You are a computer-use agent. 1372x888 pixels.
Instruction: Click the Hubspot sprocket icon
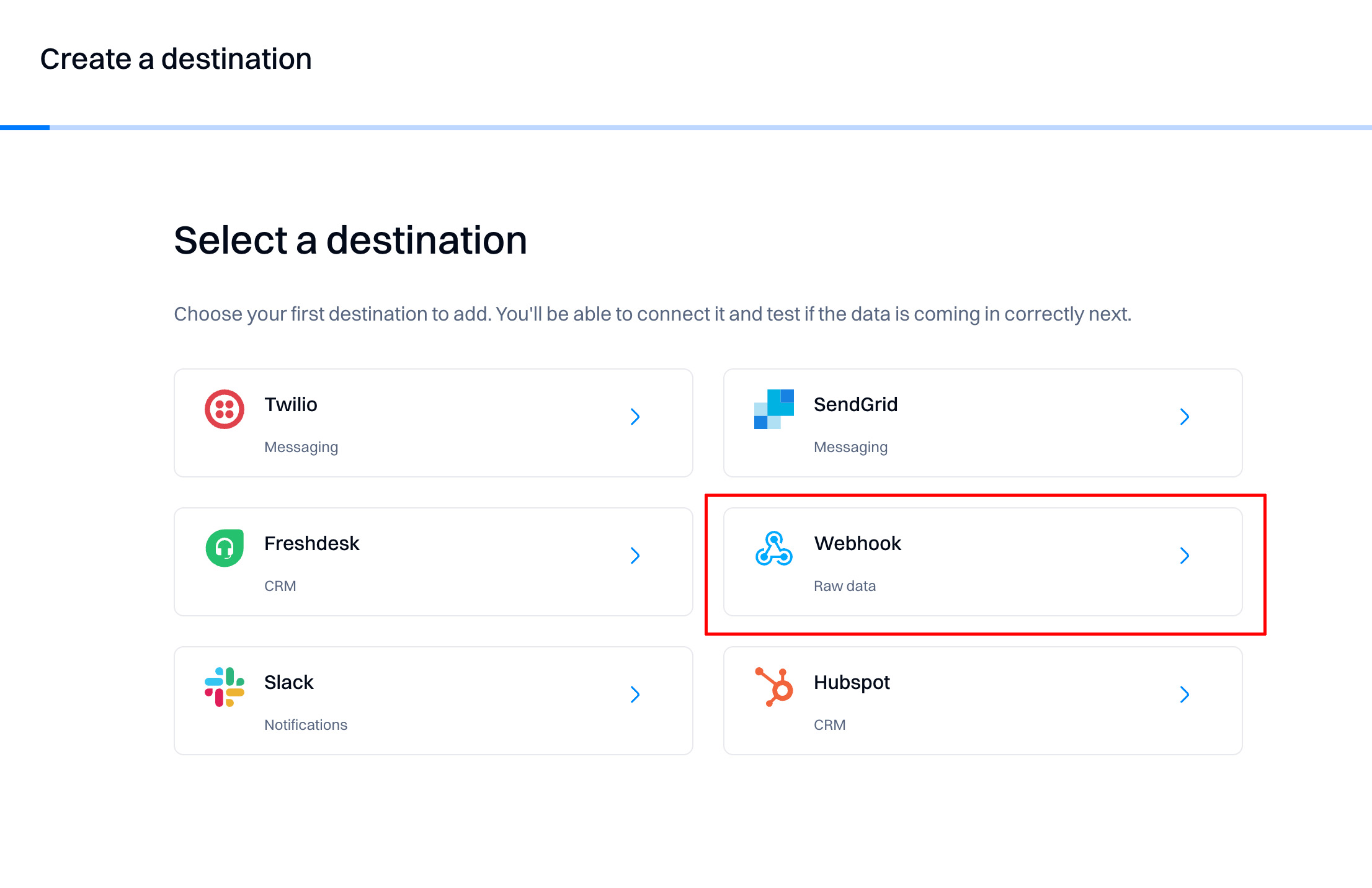[773, 687]
